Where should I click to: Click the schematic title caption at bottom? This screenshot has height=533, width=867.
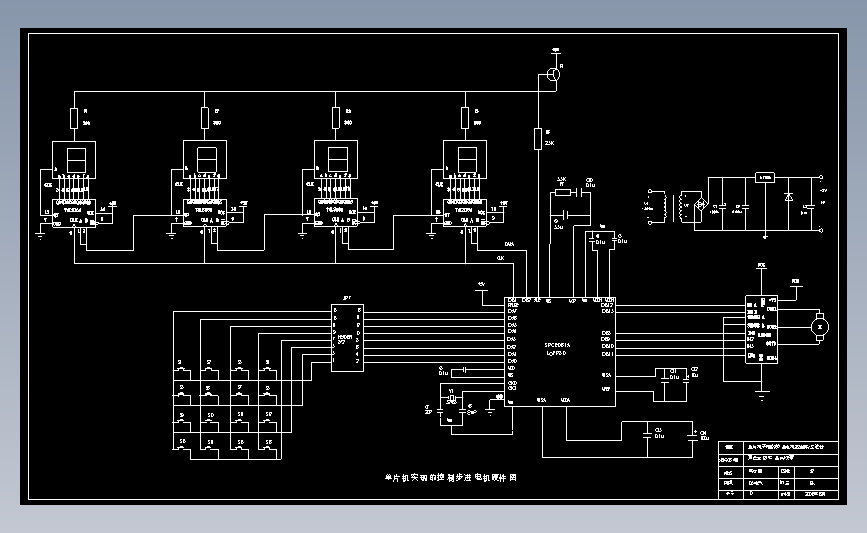tap(451, 477)
